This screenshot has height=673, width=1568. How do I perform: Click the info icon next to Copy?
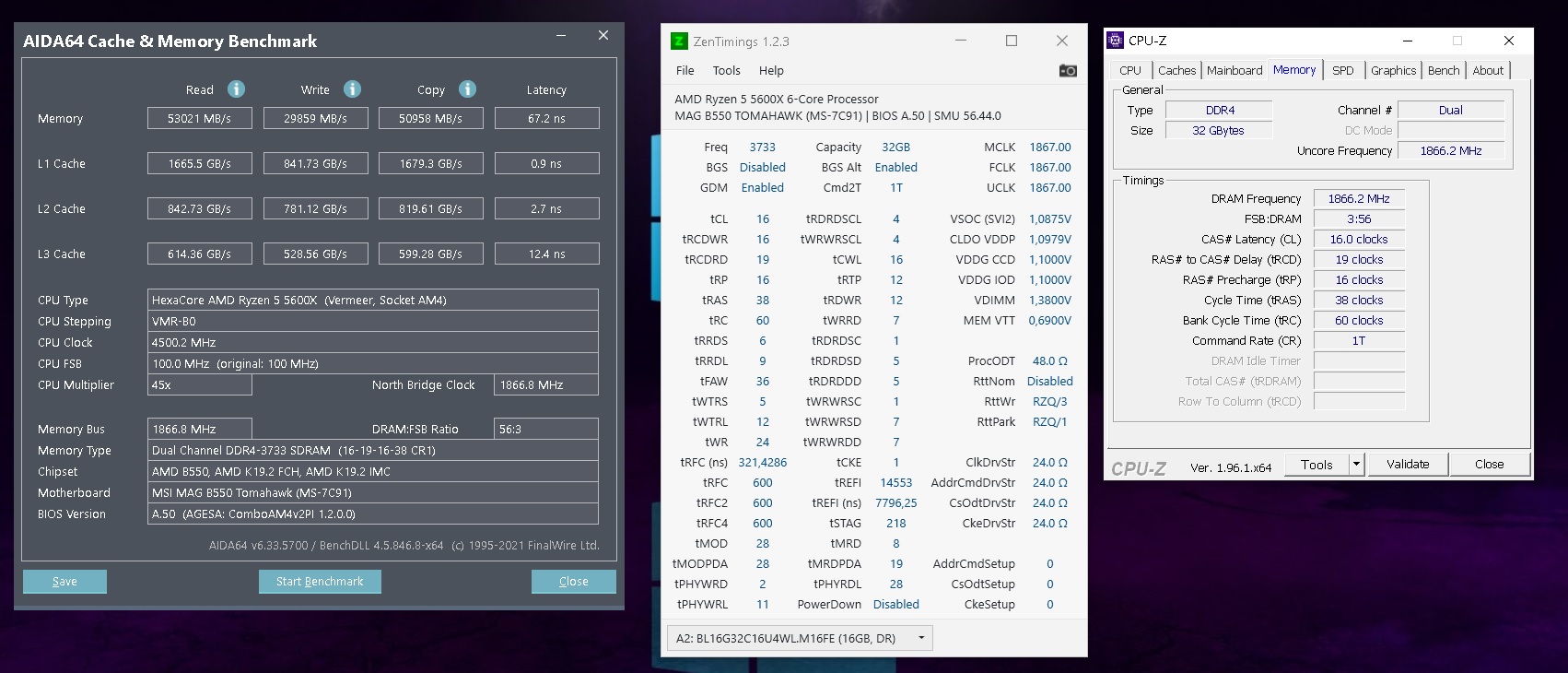[x=468, y=89]
